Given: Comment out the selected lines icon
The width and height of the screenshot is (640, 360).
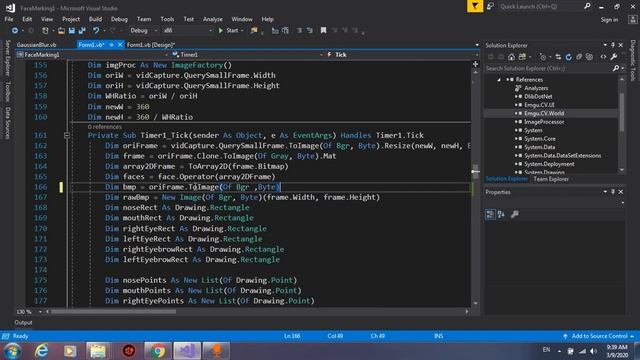Looking at the screenshot, I should coord(299,31).
